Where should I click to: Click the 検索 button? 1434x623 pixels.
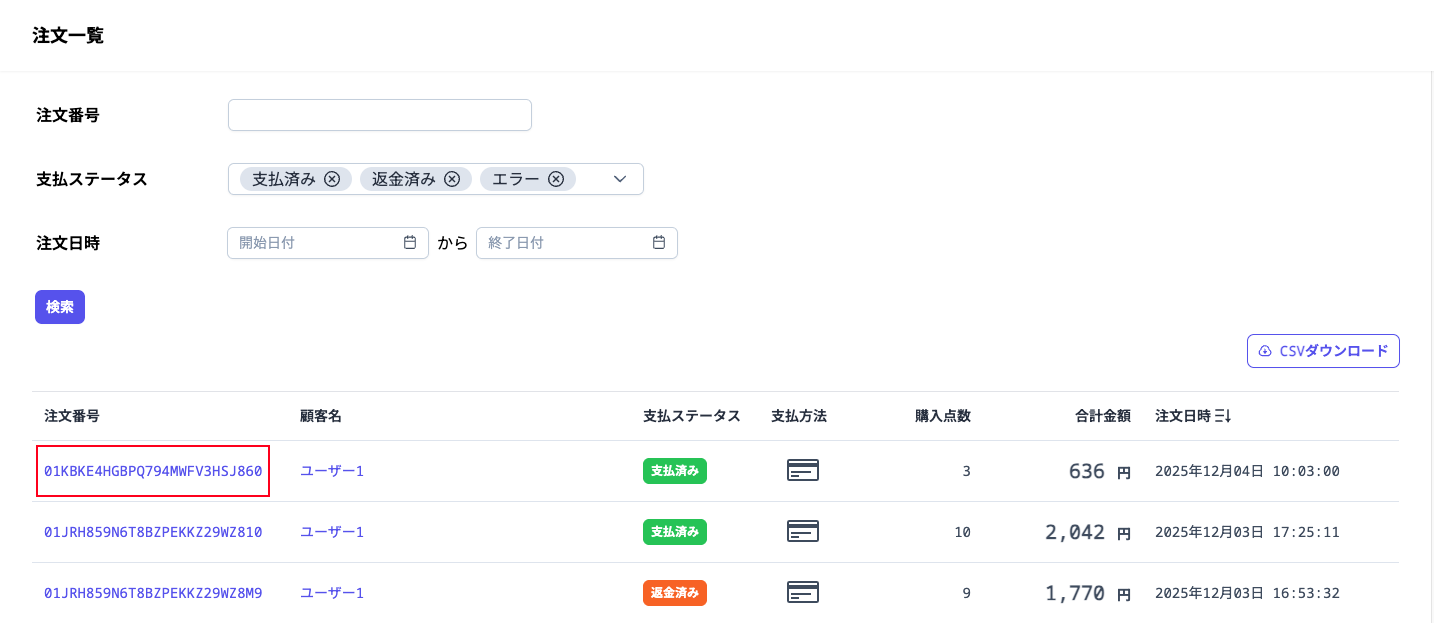coord(60,307)
